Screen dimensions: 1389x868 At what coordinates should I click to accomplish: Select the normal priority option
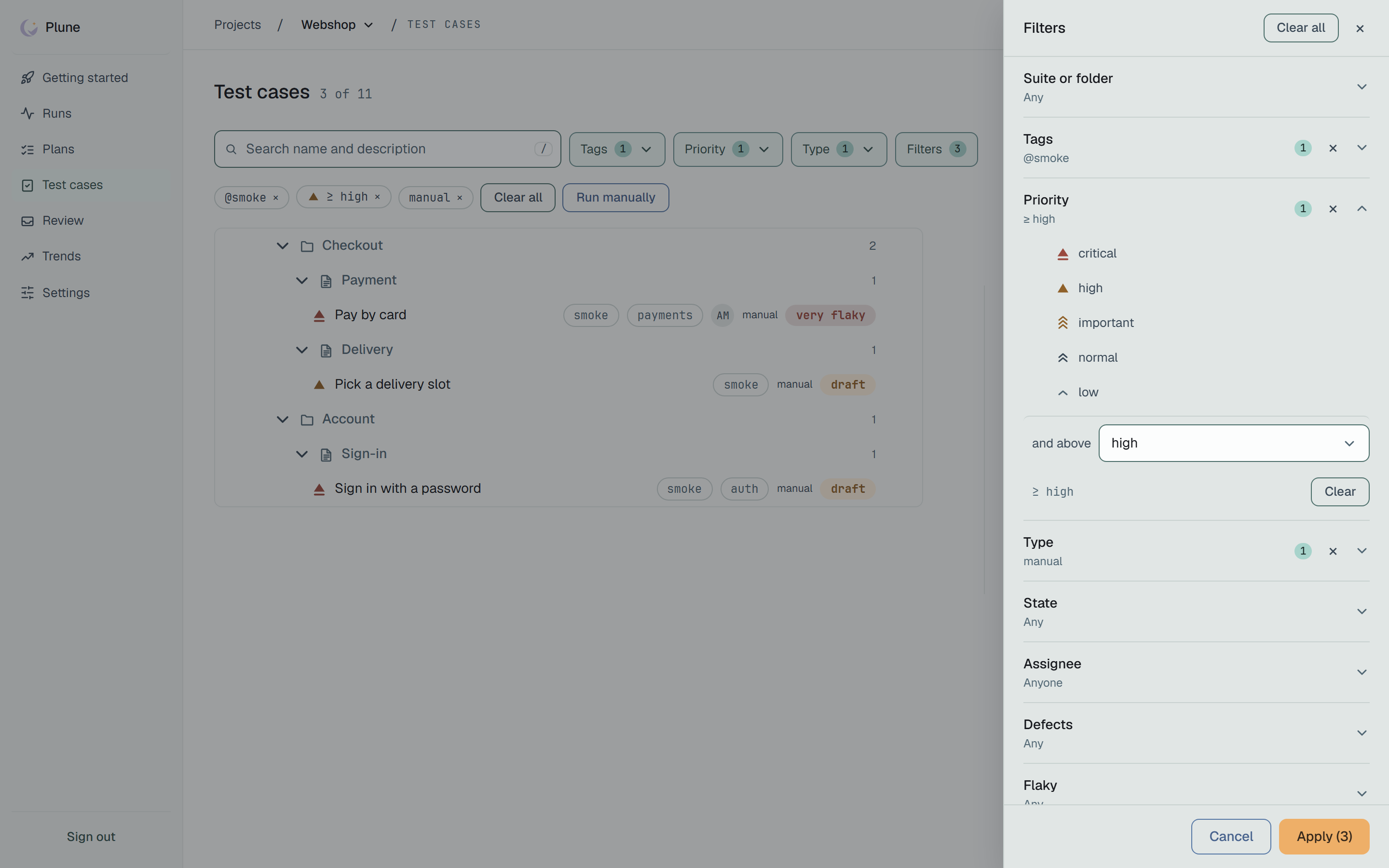[x=1196, y=358]
